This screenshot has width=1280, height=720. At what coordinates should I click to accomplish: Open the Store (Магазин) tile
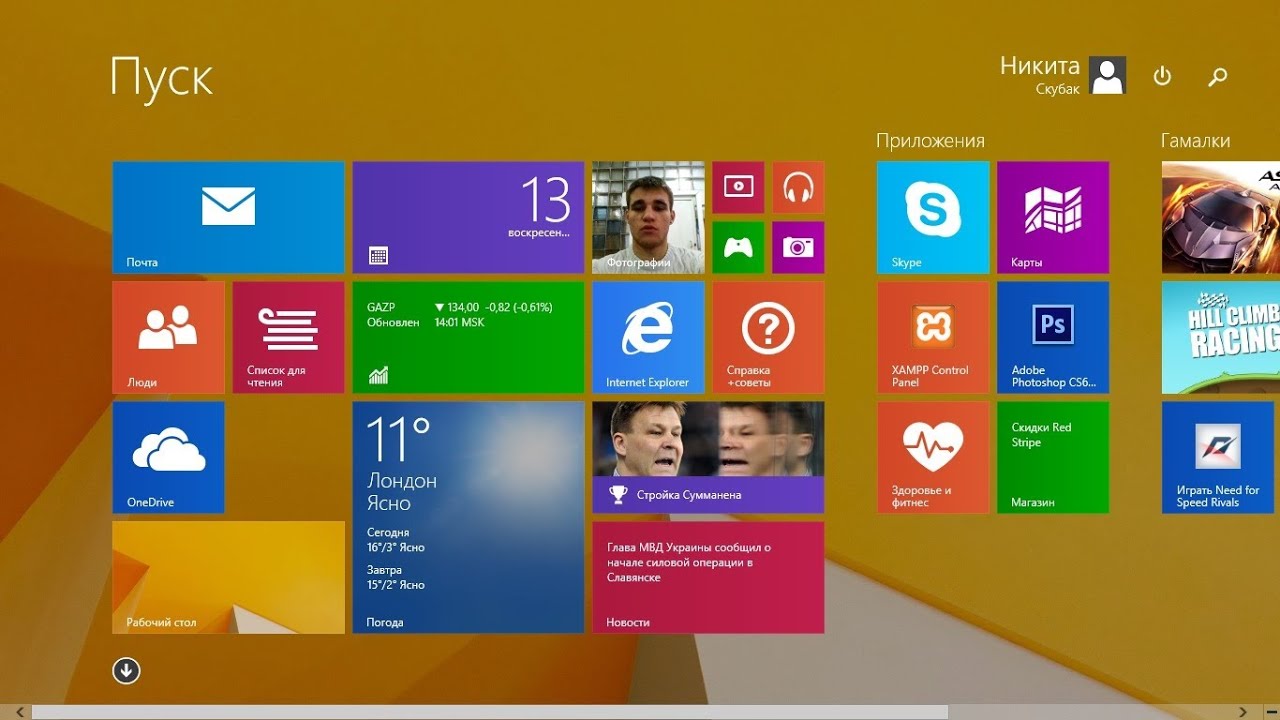coord(1053,457)
